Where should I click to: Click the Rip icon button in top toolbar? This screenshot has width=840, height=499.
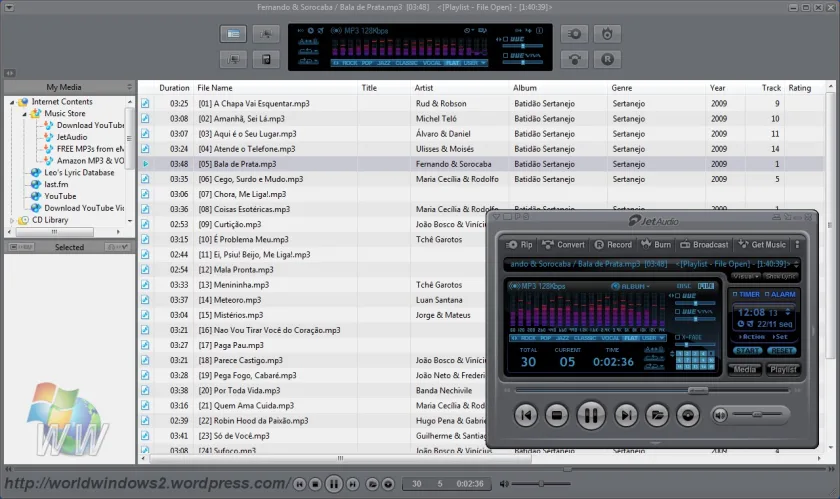pyautogui.click(x=574, y=34)
